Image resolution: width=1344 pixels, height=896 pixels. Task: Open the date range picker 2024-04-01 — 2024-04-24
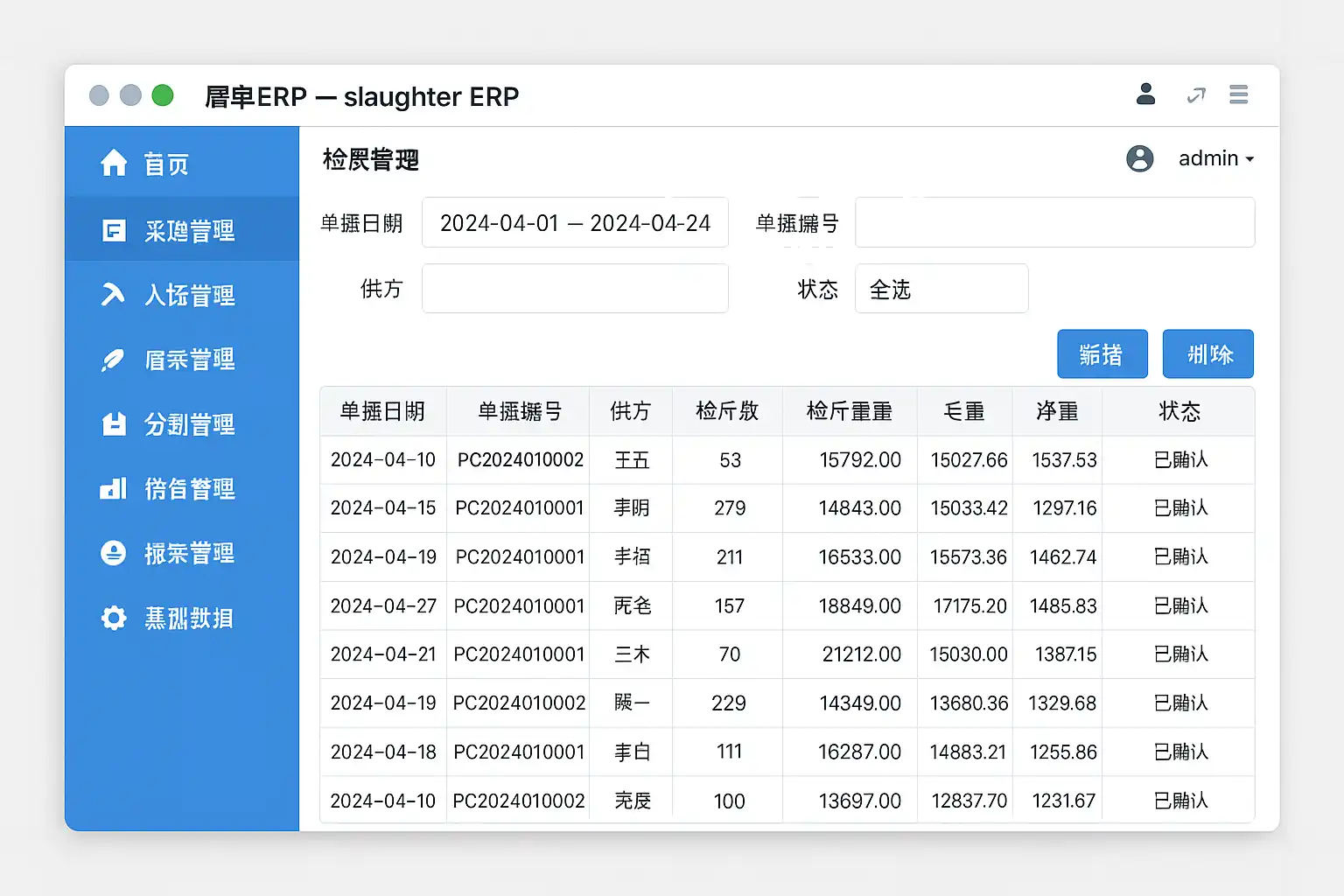point(575,223)
